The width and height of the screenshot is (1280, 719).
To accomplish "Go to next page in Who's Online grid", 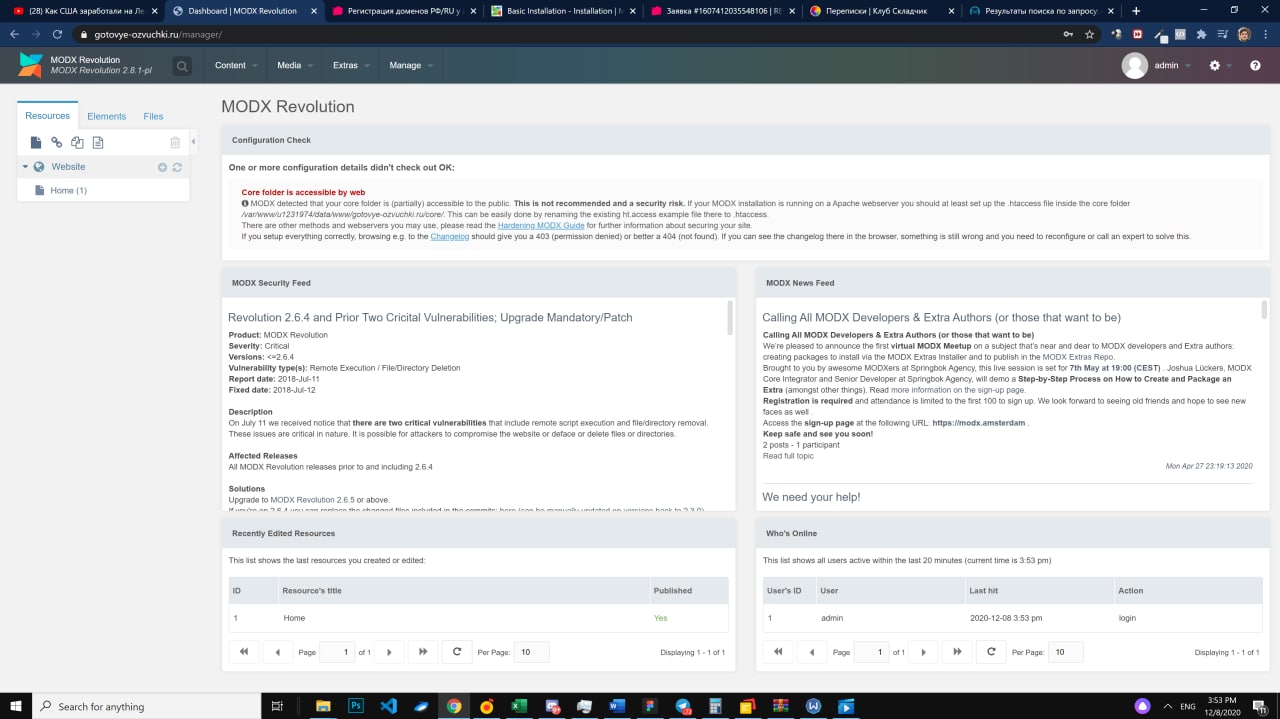I will coord(923,652).
